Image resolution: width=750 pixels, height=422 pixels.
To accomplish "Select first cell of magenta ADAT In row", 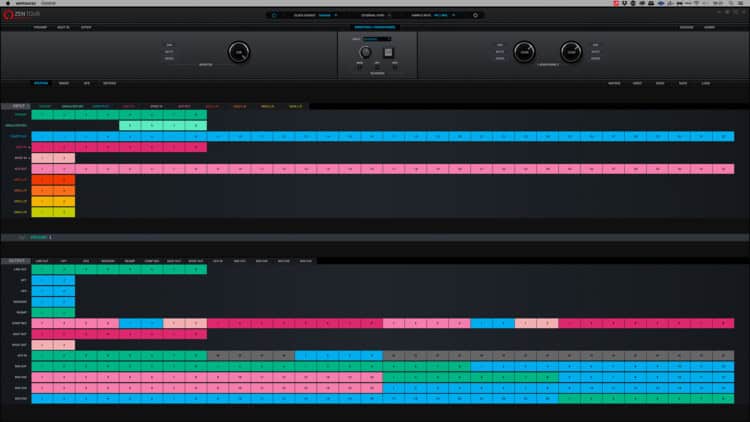I will point(42,147).
